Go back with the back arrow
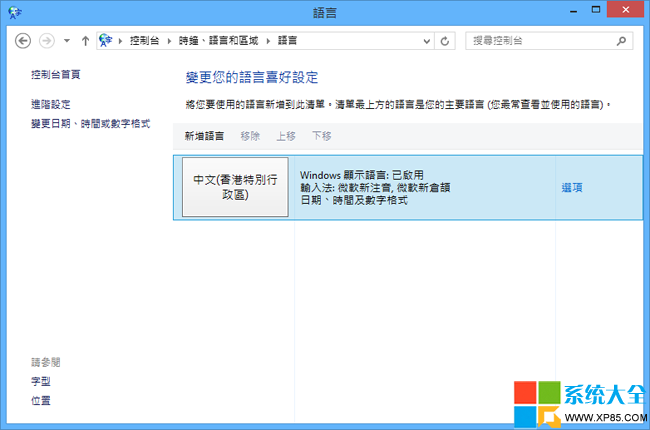Screen dimensions: 650x430 coord(23,41)
